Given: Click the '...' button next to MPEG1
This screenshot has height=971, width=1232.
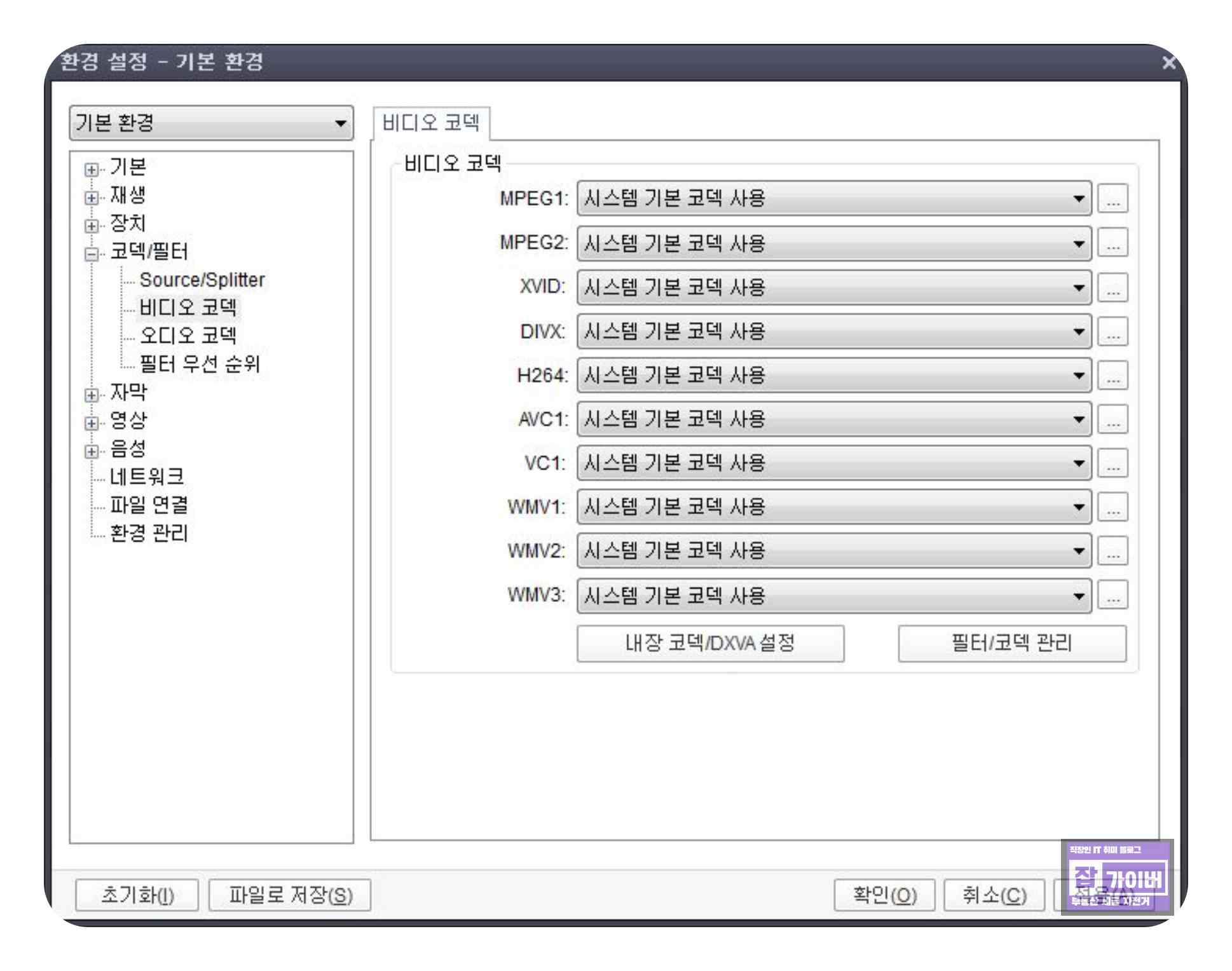Looking at the screenshot, I should click(1112, 199).
